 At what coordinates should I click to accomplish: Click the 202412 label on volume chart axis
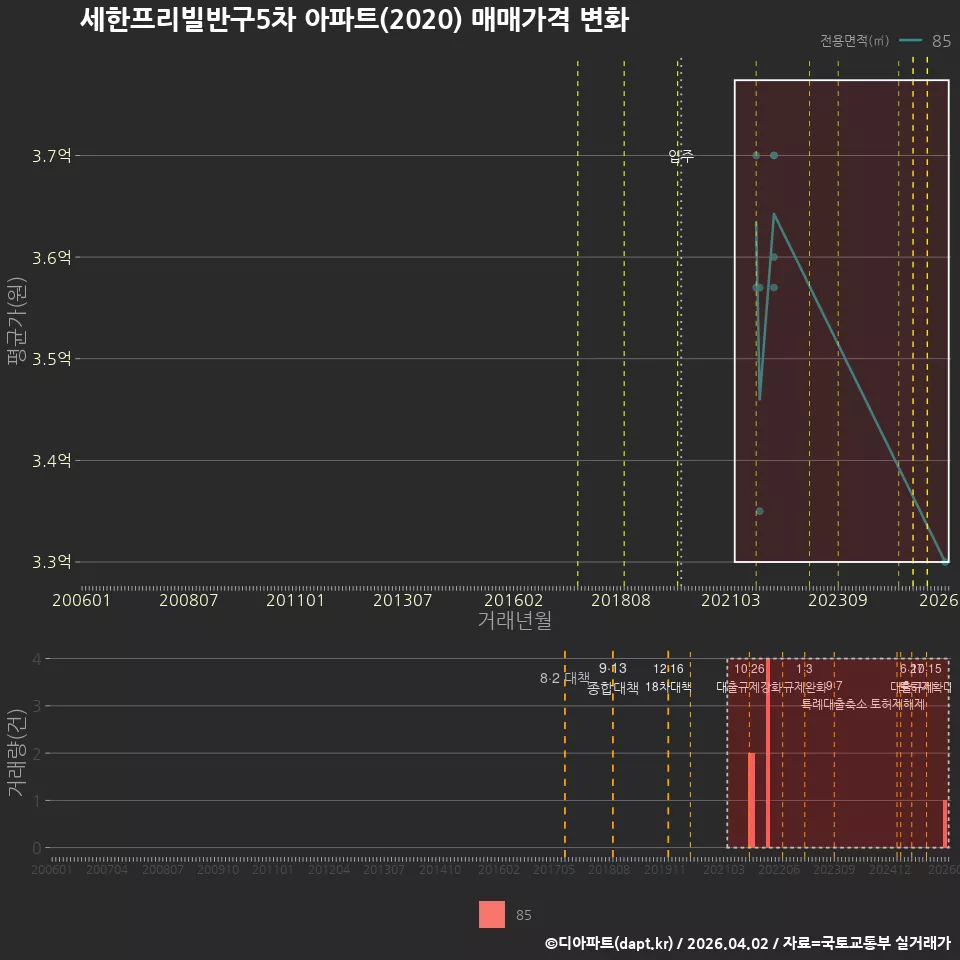pyautogui.click(x=890, y=869)
